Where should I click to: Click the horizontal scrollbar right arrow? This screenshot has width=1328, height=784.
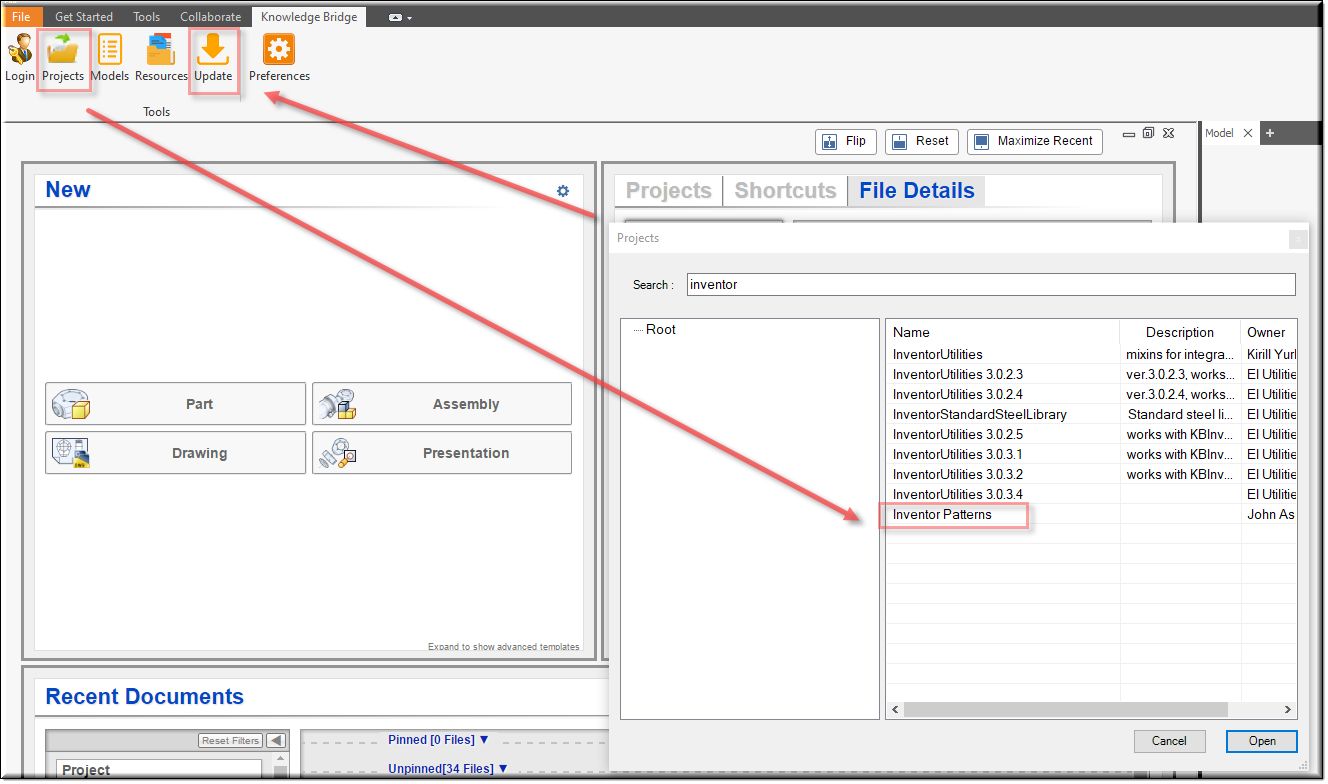pyautogui.click(x=1288, y=710)
